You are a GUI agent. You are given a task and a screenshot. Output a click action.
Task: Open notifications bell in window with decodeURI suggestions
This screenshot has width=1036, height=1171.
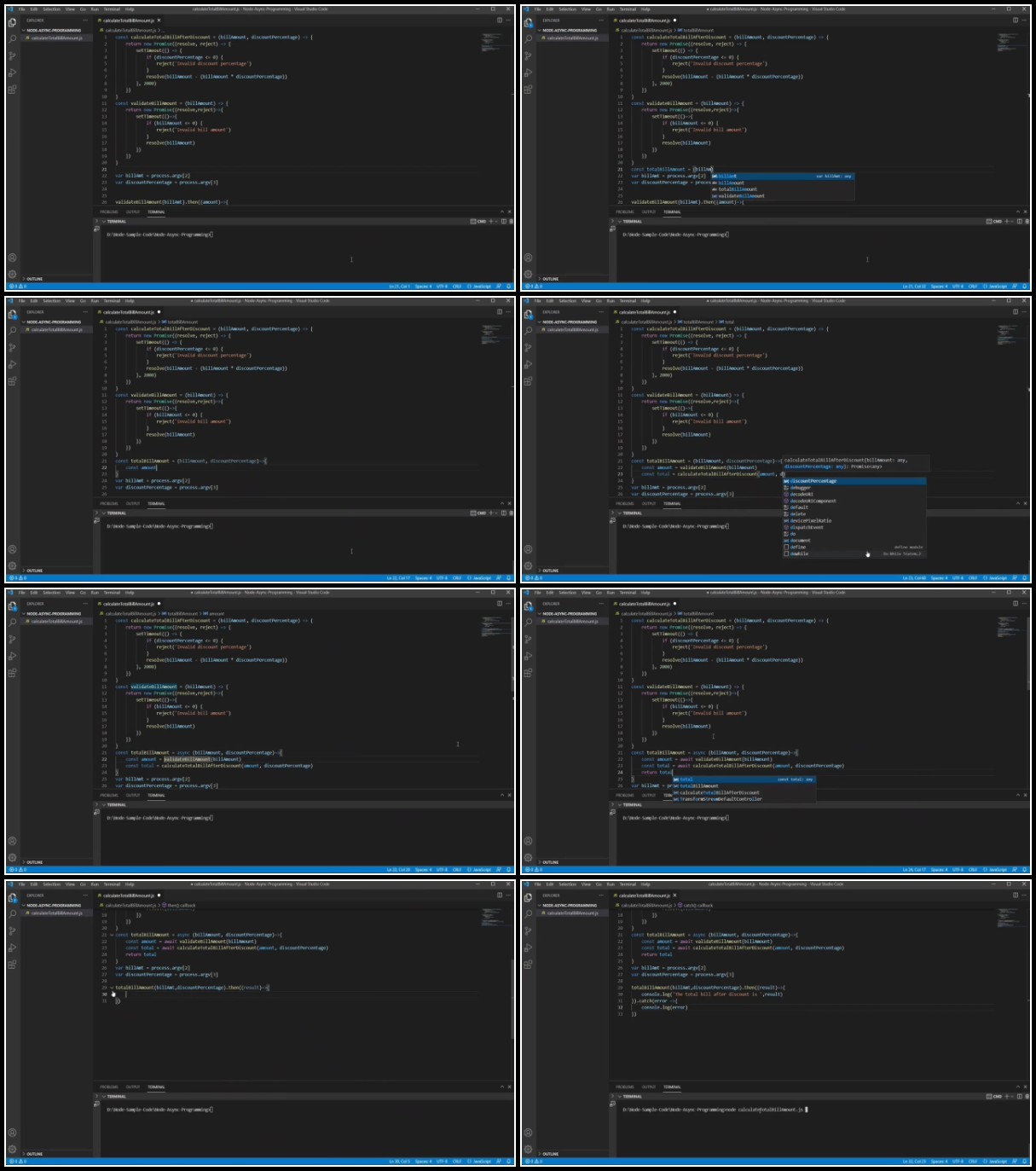(x=1025, y=578)
